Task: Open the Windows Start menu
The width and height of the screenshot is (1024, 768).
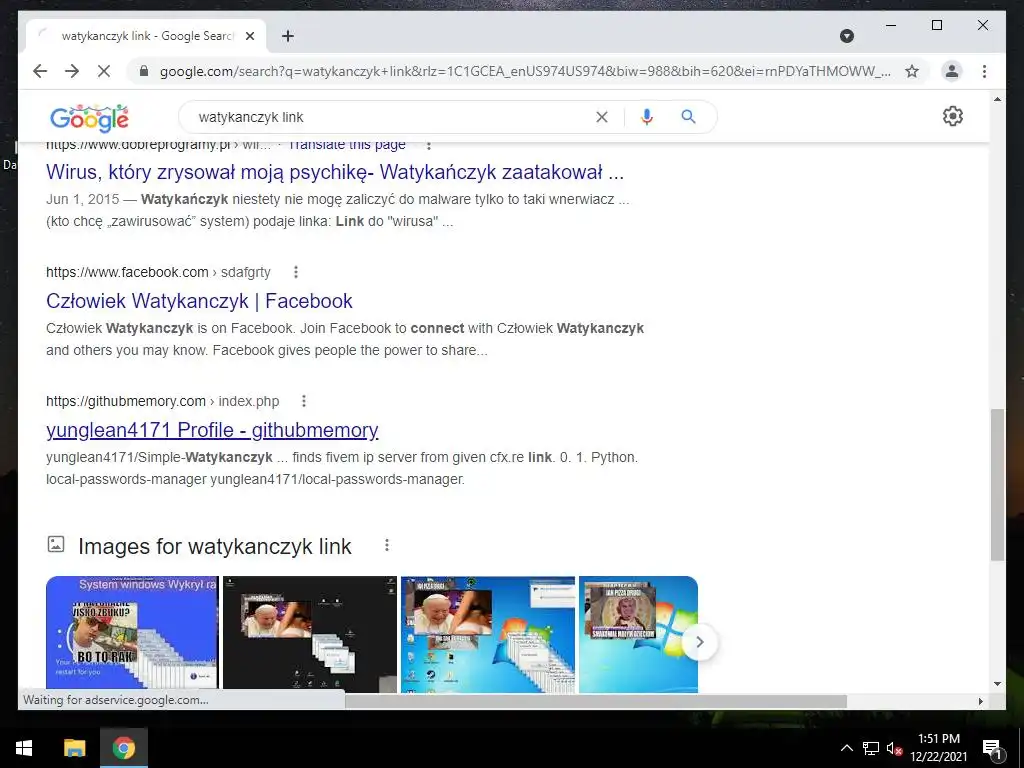Action: pos(24,748)
